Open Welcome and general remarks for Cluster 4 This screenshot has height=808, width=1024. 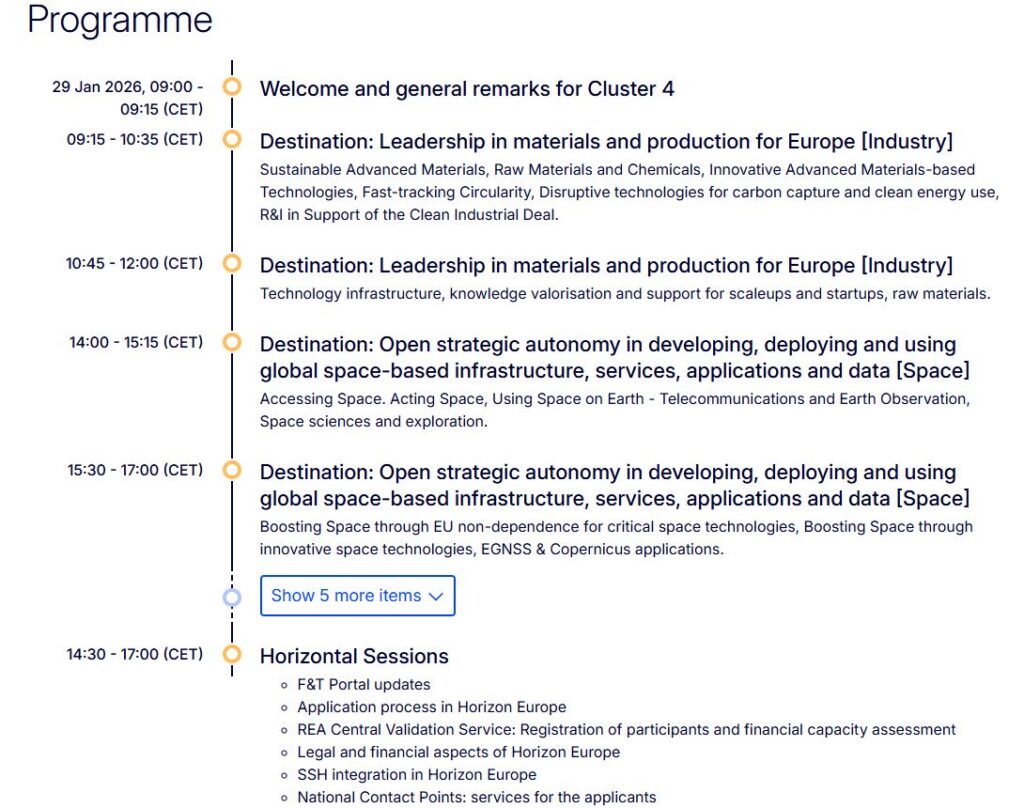point(466,89)
